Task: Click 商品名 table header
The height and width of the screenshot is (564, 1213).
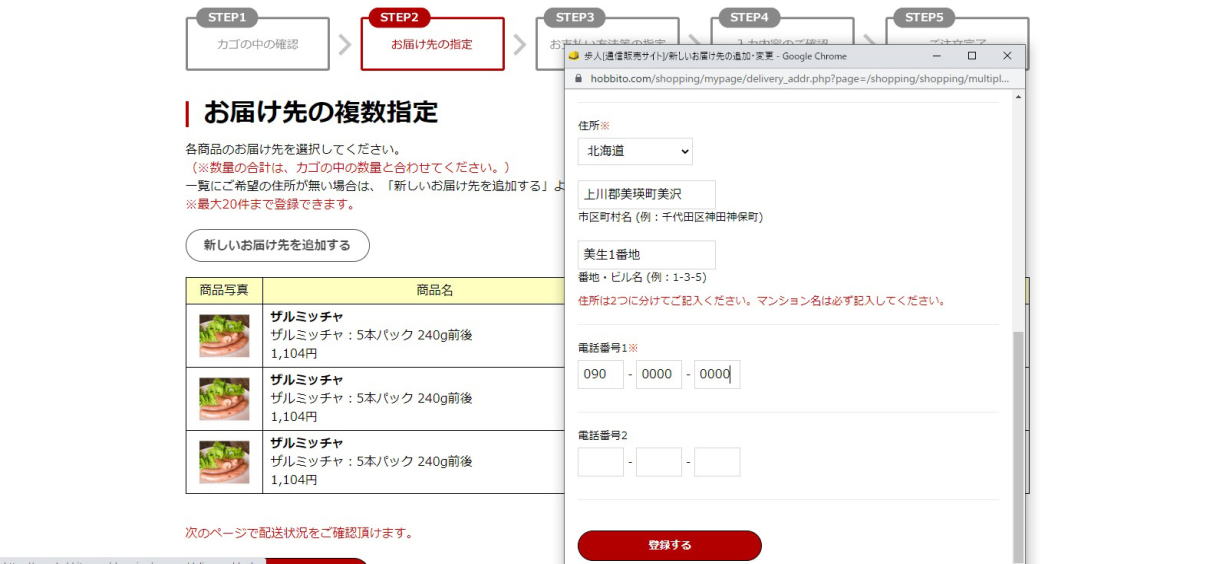Action: point(435,290)
